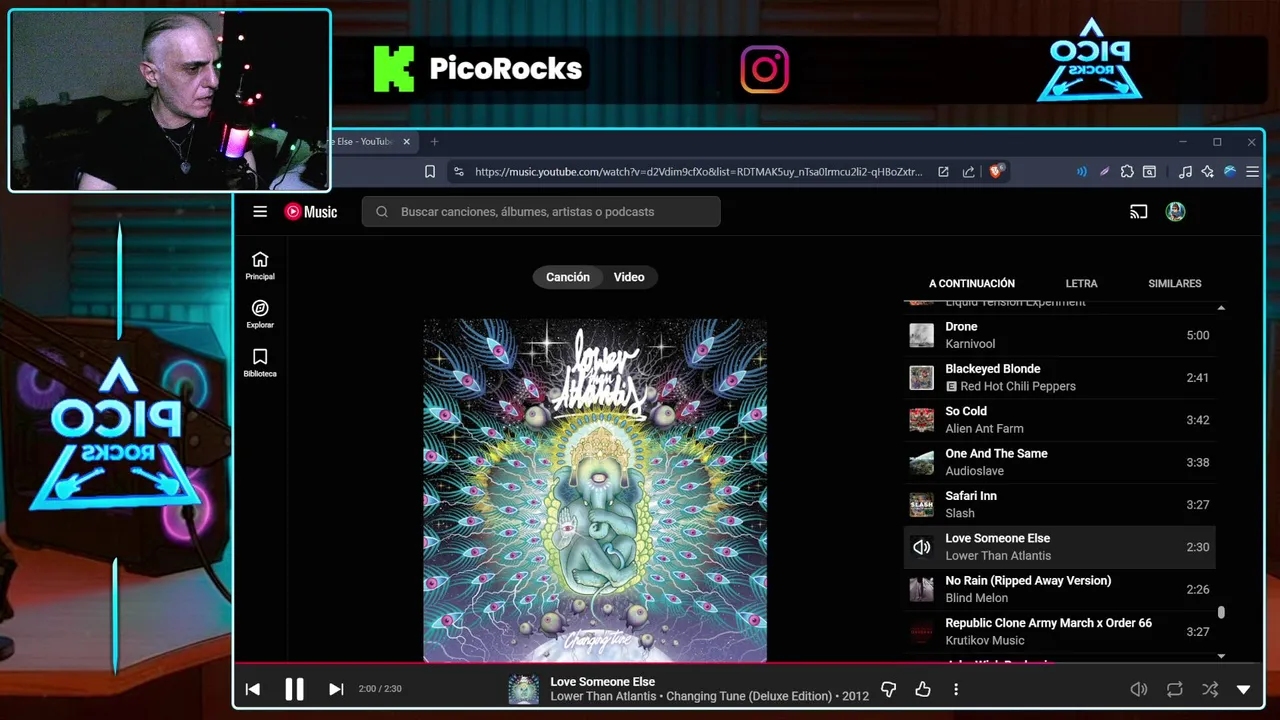Click the queue scrollbar thumb
The image size is (1280, 720).
[1221, 612]
